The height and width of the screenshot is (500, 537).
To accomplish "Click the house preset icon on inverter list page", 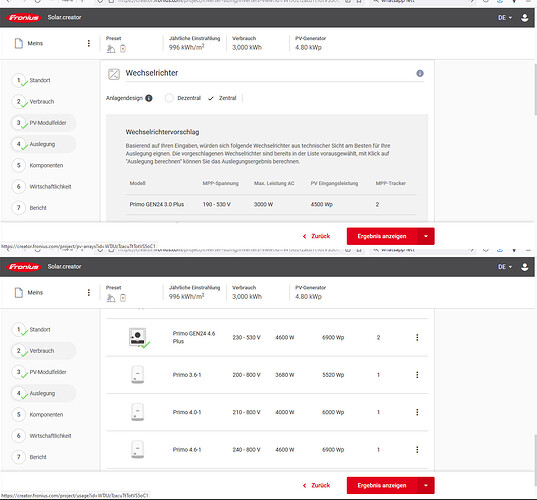I will pos(111,298).
